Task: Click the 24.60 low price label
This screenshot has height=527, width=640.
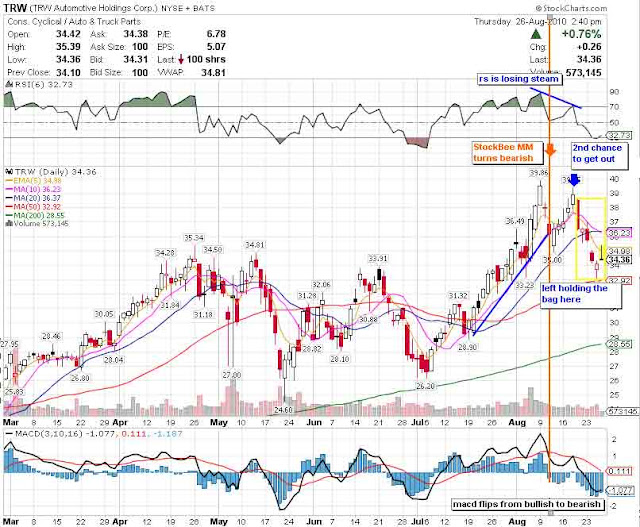Action: pos(283,409)
